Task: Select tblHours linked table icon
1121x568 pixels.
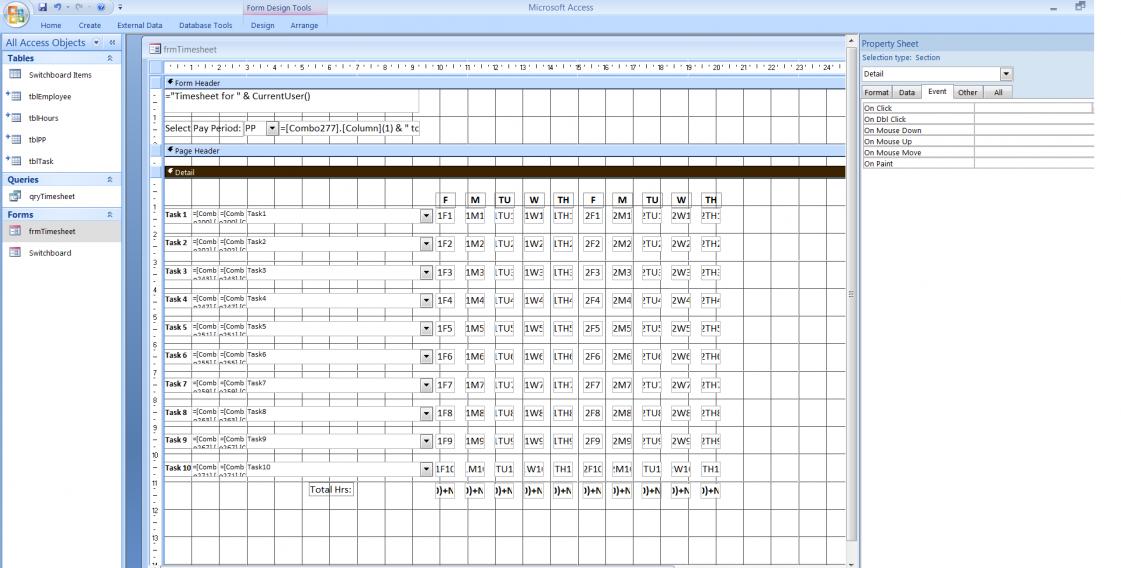Action: click(x=14, y=117)
